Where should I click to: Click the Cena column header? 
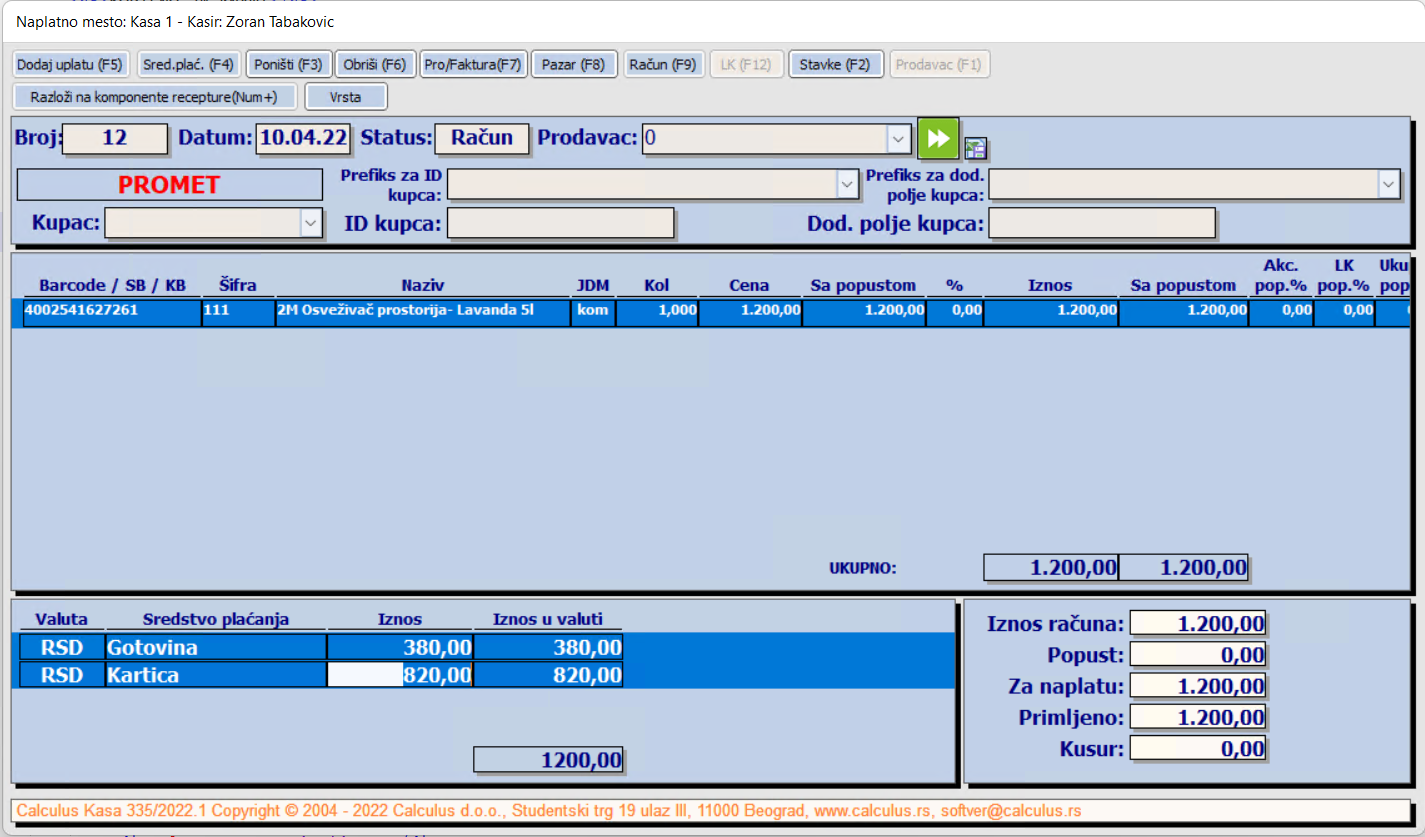point(749,285)
